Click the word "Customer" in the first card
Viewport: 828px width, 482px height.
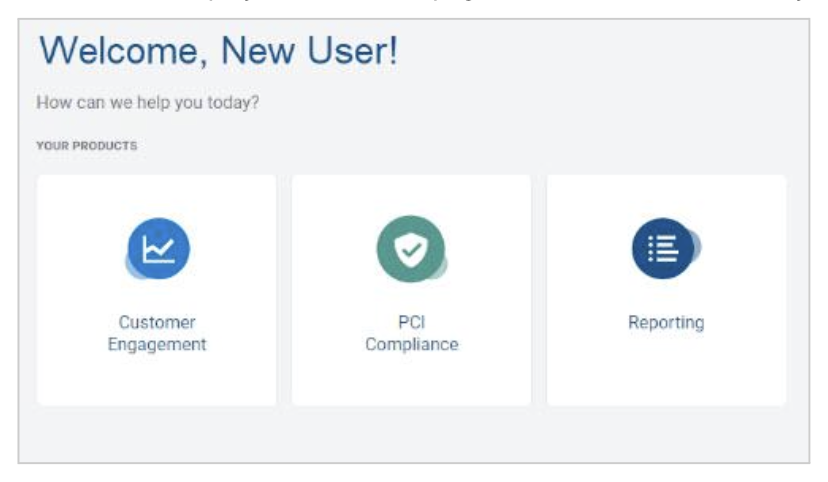point(157,323)
